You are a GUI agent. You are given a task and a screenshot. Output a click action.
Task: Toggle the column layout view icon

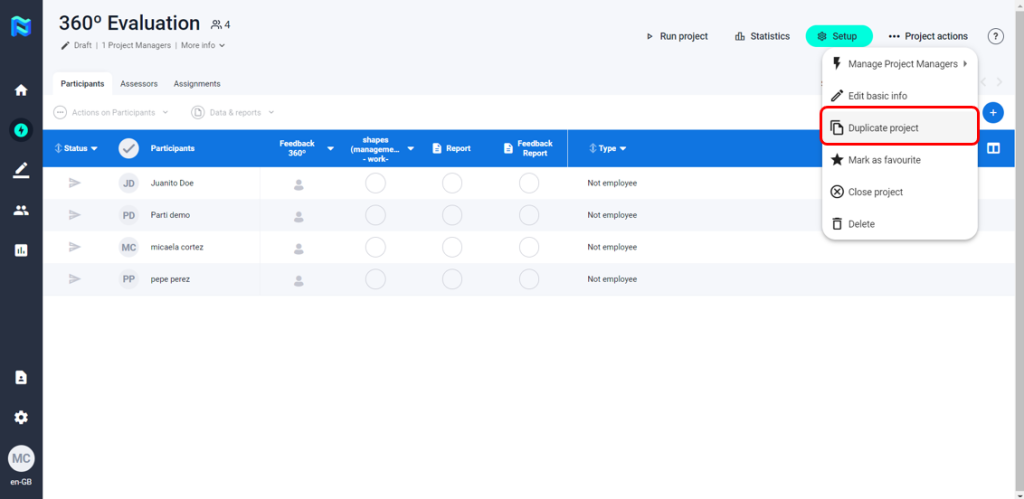993,149
